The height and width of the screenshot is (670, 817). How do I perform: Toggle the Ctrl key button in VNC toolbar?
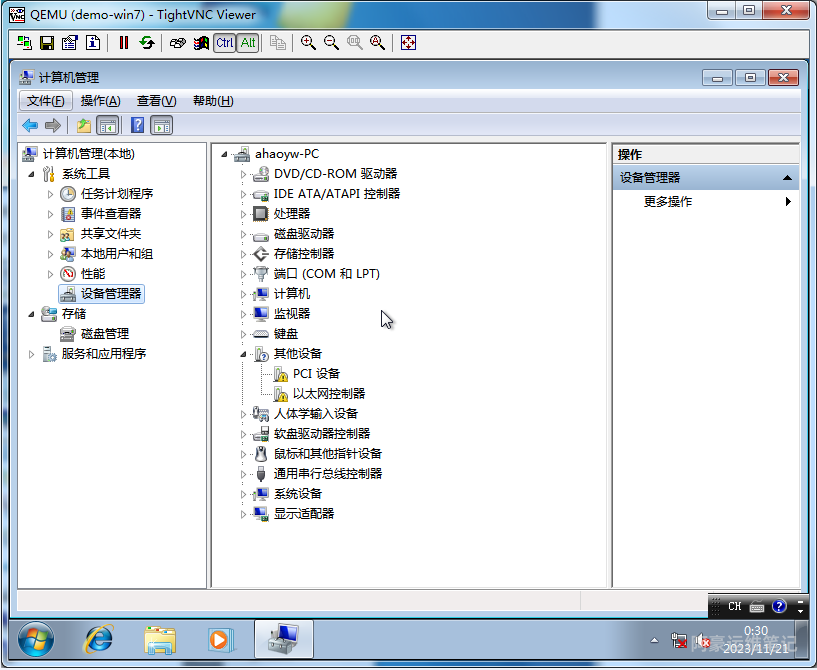click(224, 42)
